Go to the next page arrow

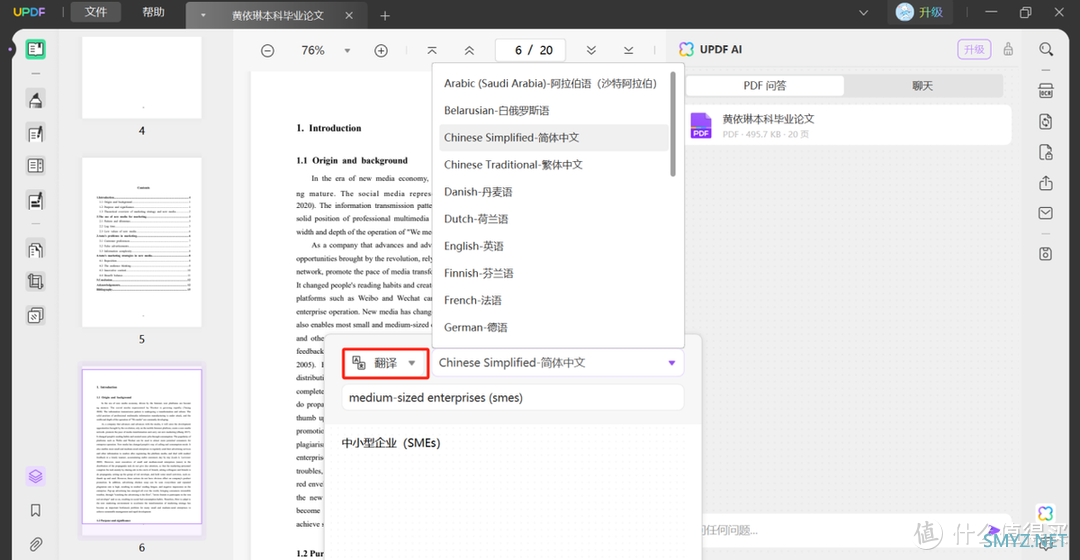tap(591, 50)
